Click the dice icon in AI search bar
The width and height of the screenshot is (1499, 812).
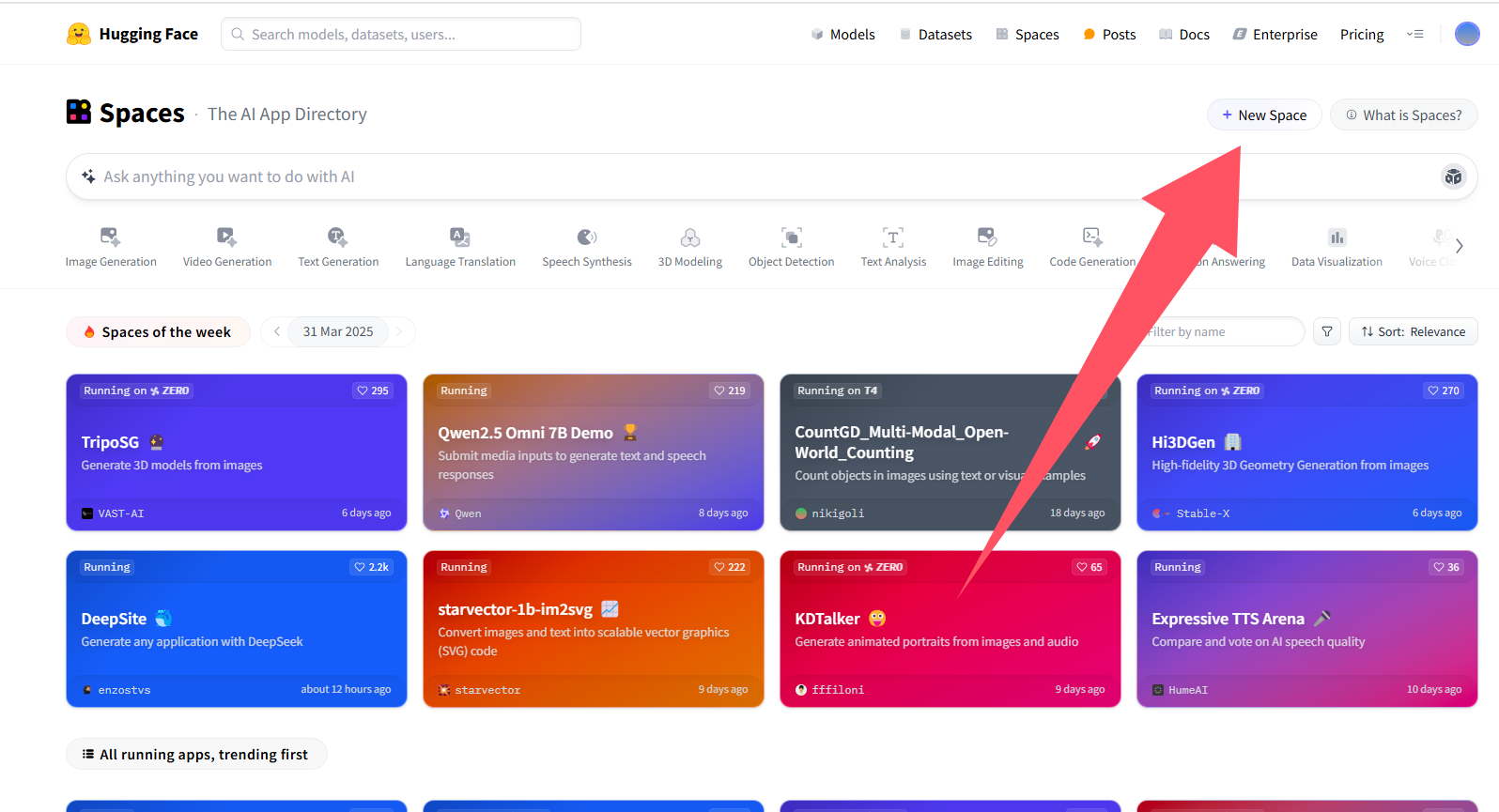point(1453,176)
